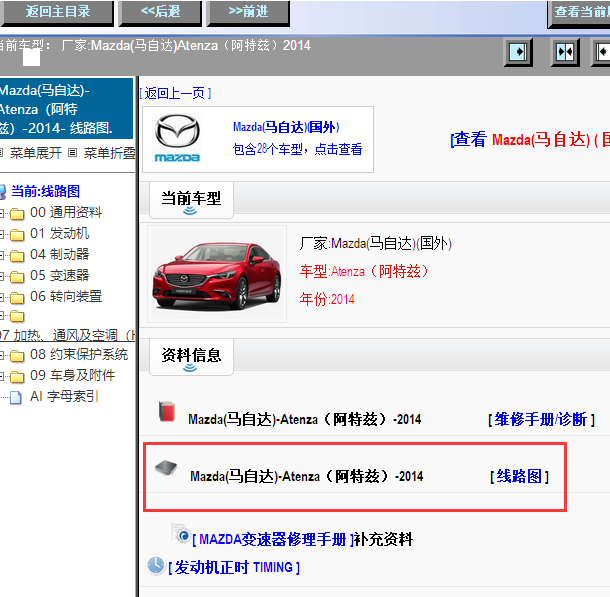Screen dimensions: 610x597
Task: Click the 车型:Atenza(阿特兹) text
Action: click(x=364, y=271)
